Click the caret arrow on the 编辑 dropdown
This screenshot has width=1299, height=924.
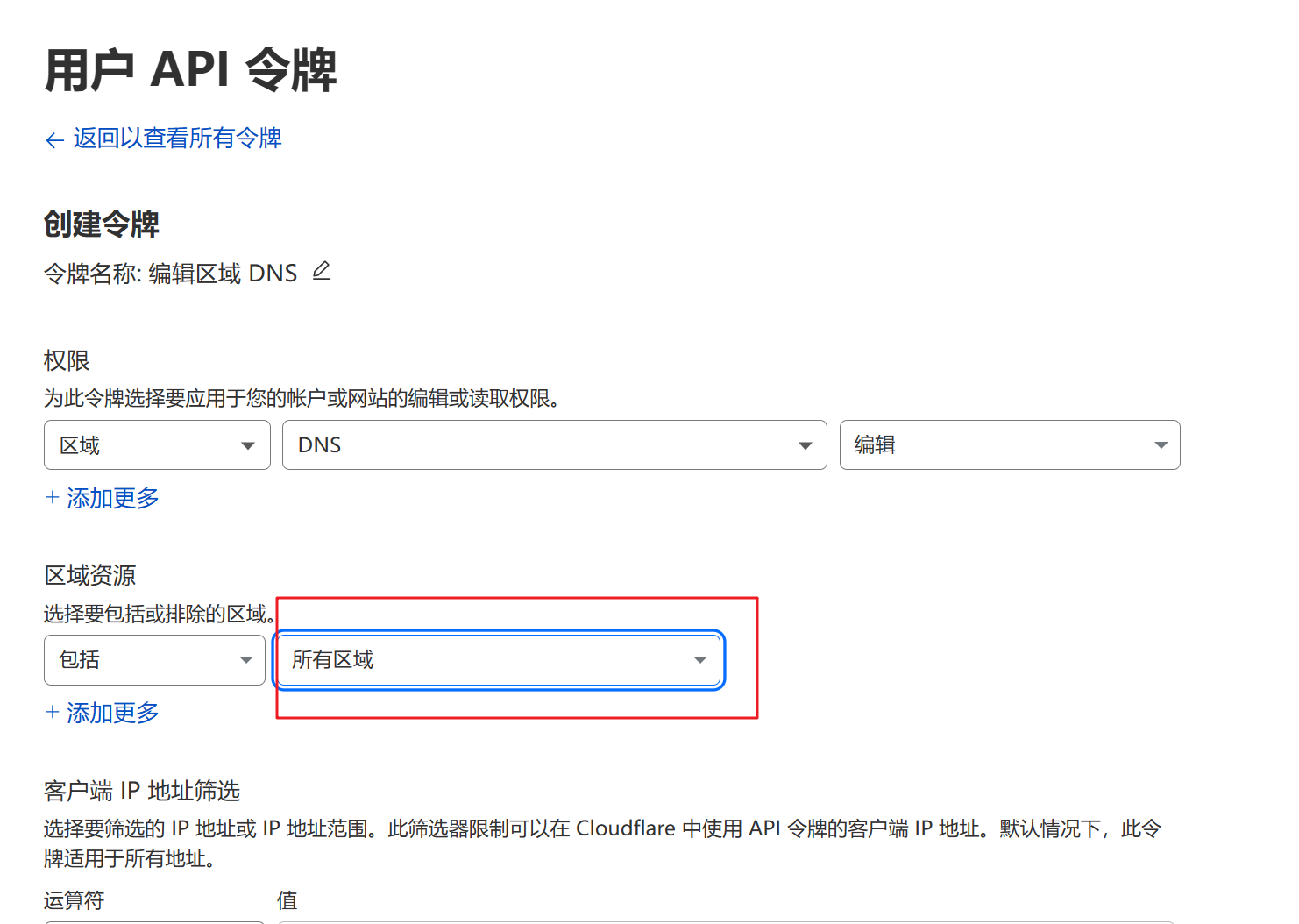point(1161,445)
